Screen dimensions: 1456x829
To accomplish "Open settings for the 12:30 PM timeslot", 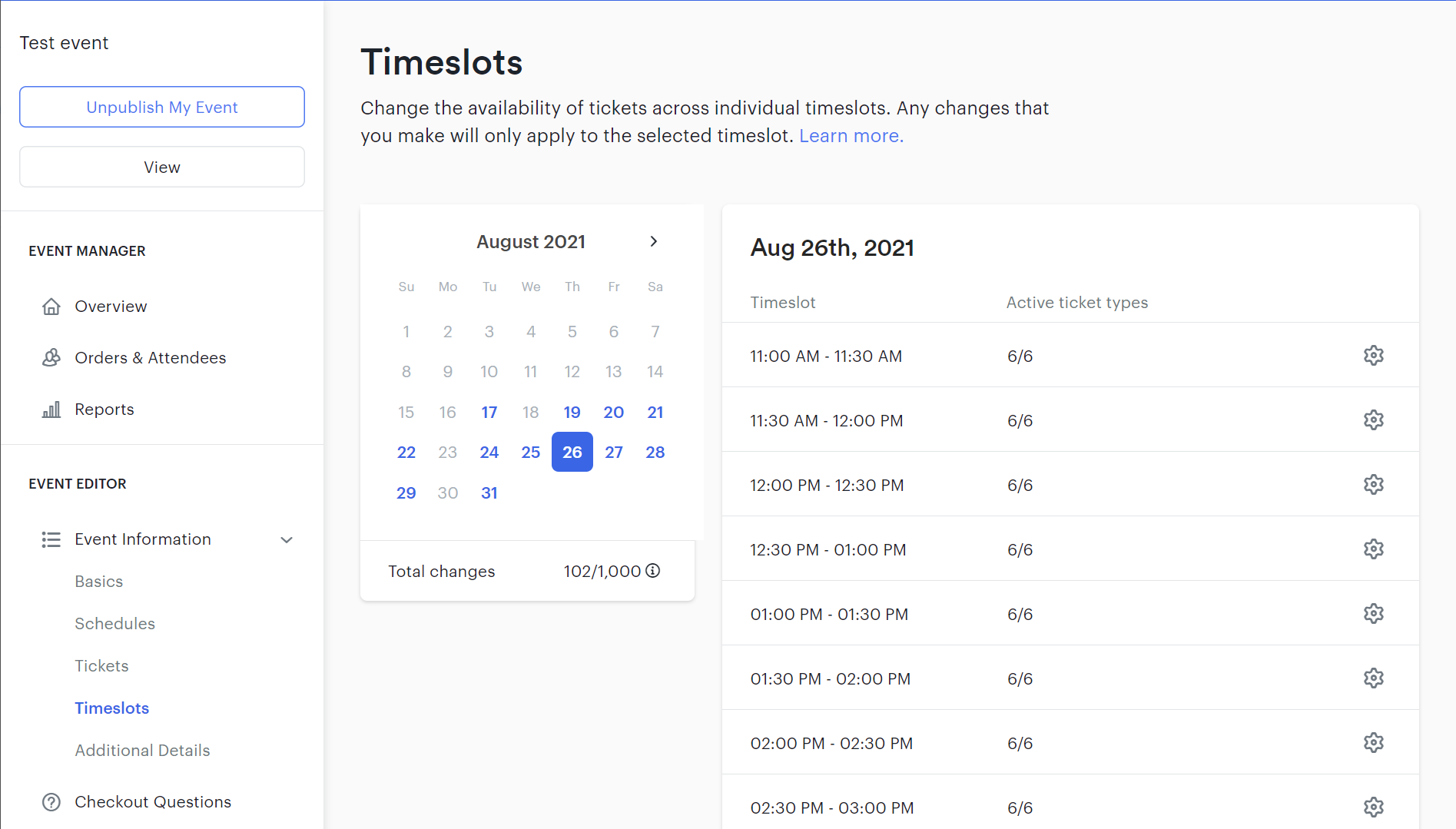I will pos(1373,549).
